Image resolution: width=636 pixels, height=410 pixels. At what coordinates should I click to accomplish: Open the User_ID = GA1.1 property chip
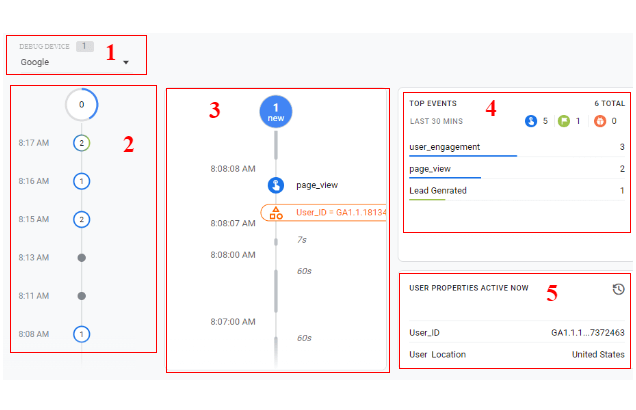[x=323, y=213]
